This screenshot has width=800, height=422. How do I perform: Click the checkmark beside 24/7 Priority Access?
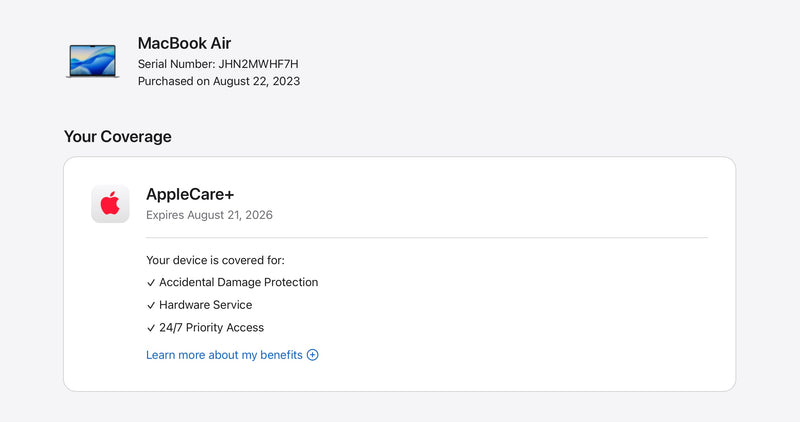click(151, 328)
